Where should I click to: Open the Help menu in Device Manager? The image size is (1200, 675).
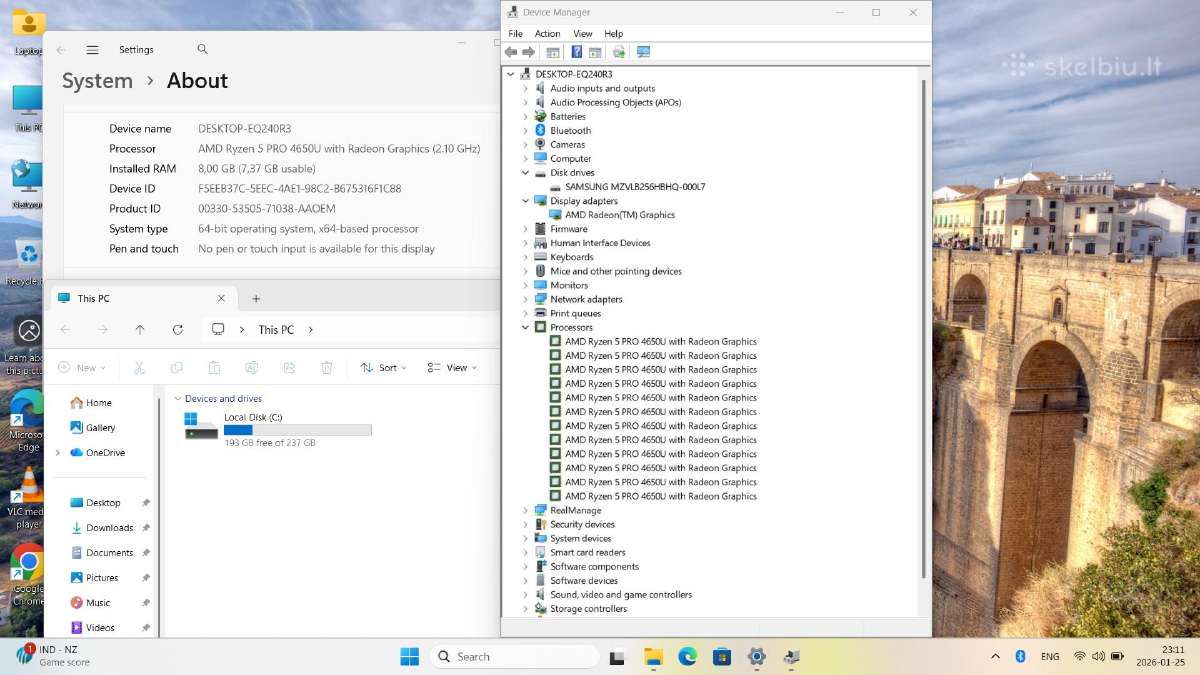(613, 34)
